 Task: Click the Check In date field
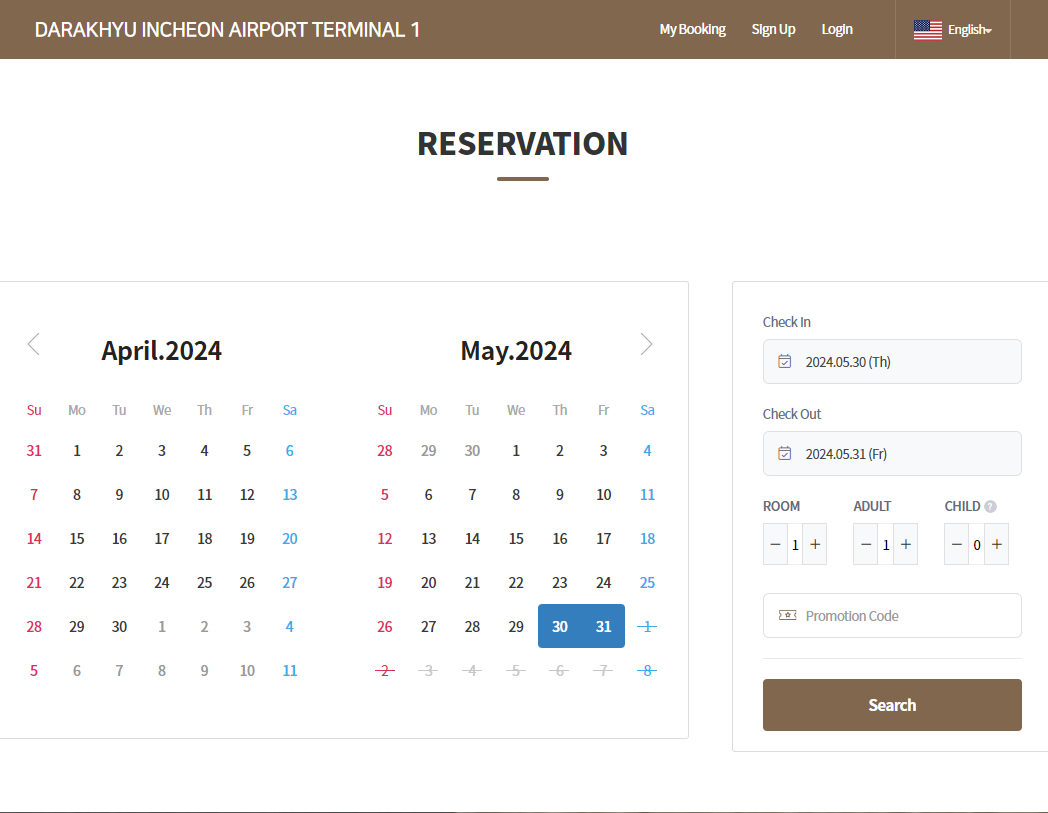892,362
